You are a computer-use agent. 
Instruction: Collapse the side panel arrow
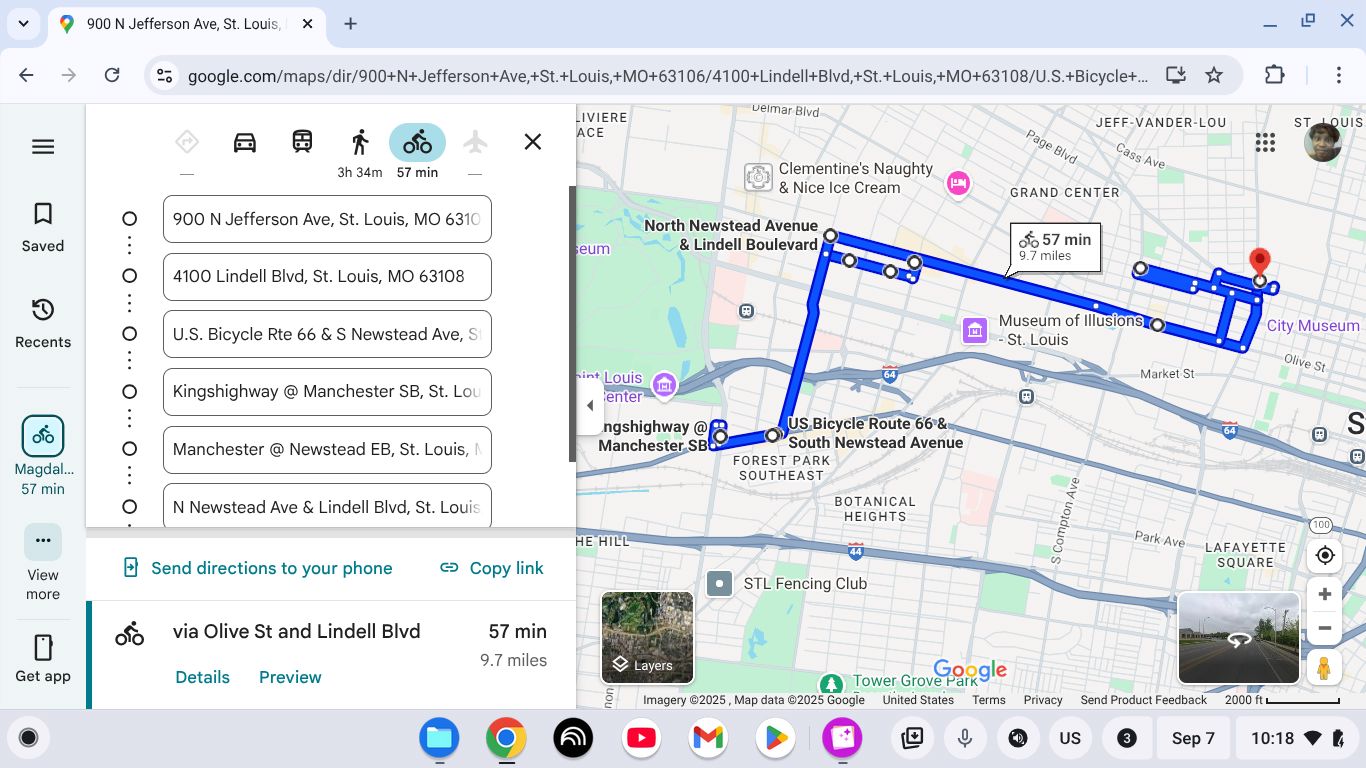tap(590, 406)
